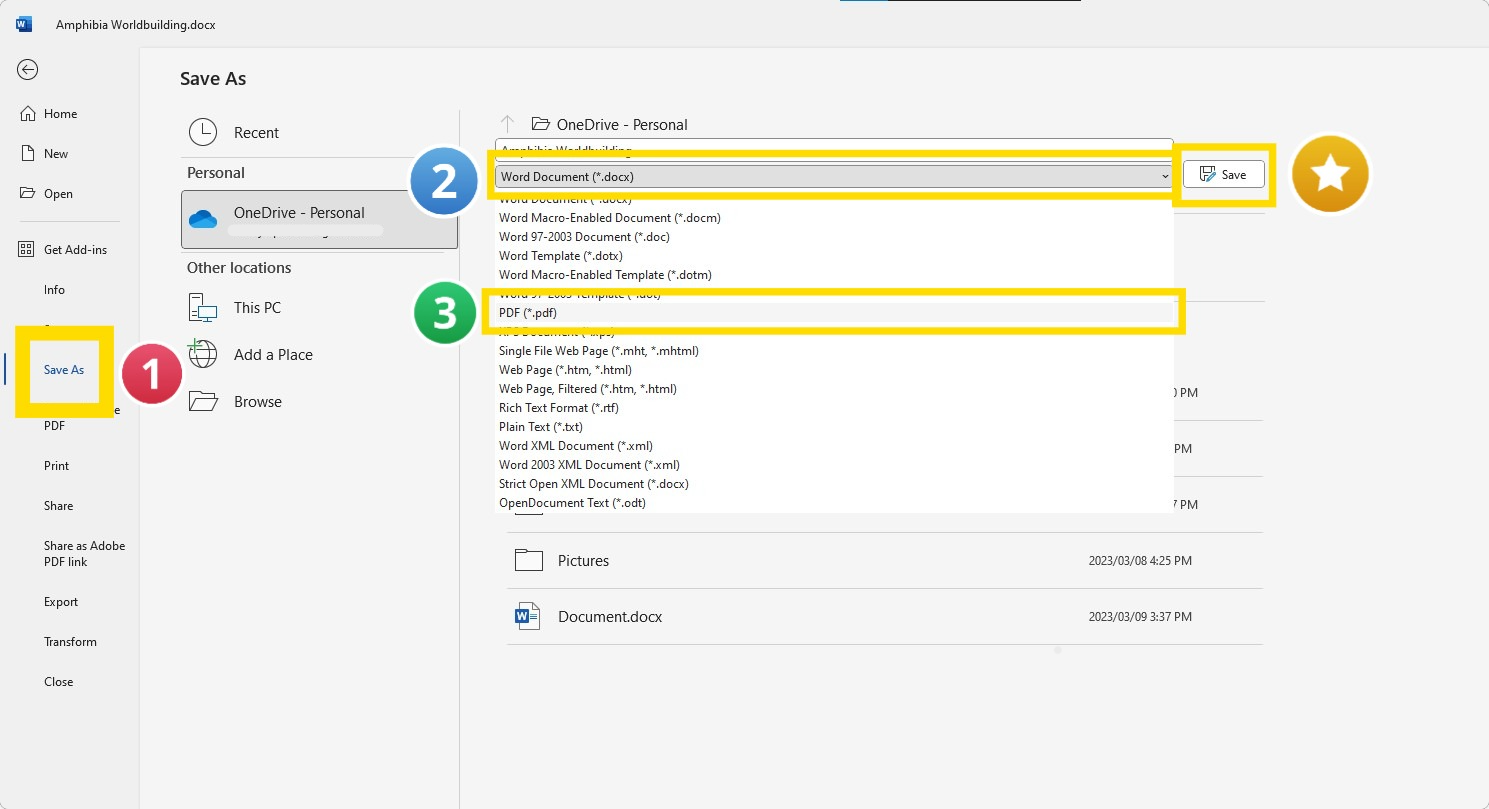
Task: Open the Info page
Action: click(54, 290)
